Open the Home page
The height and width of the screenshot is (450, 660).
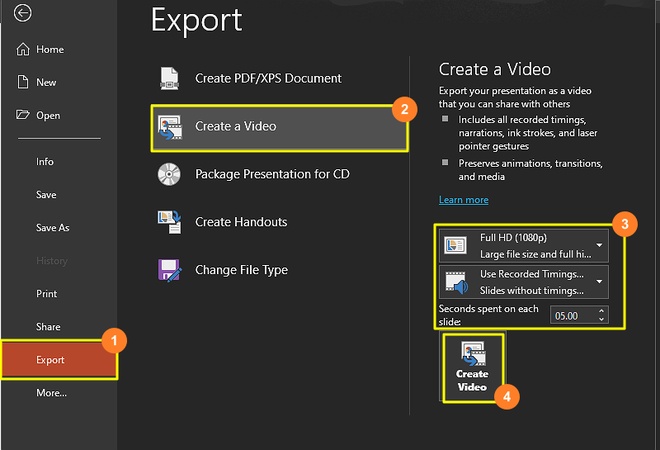tap(59, 49)
